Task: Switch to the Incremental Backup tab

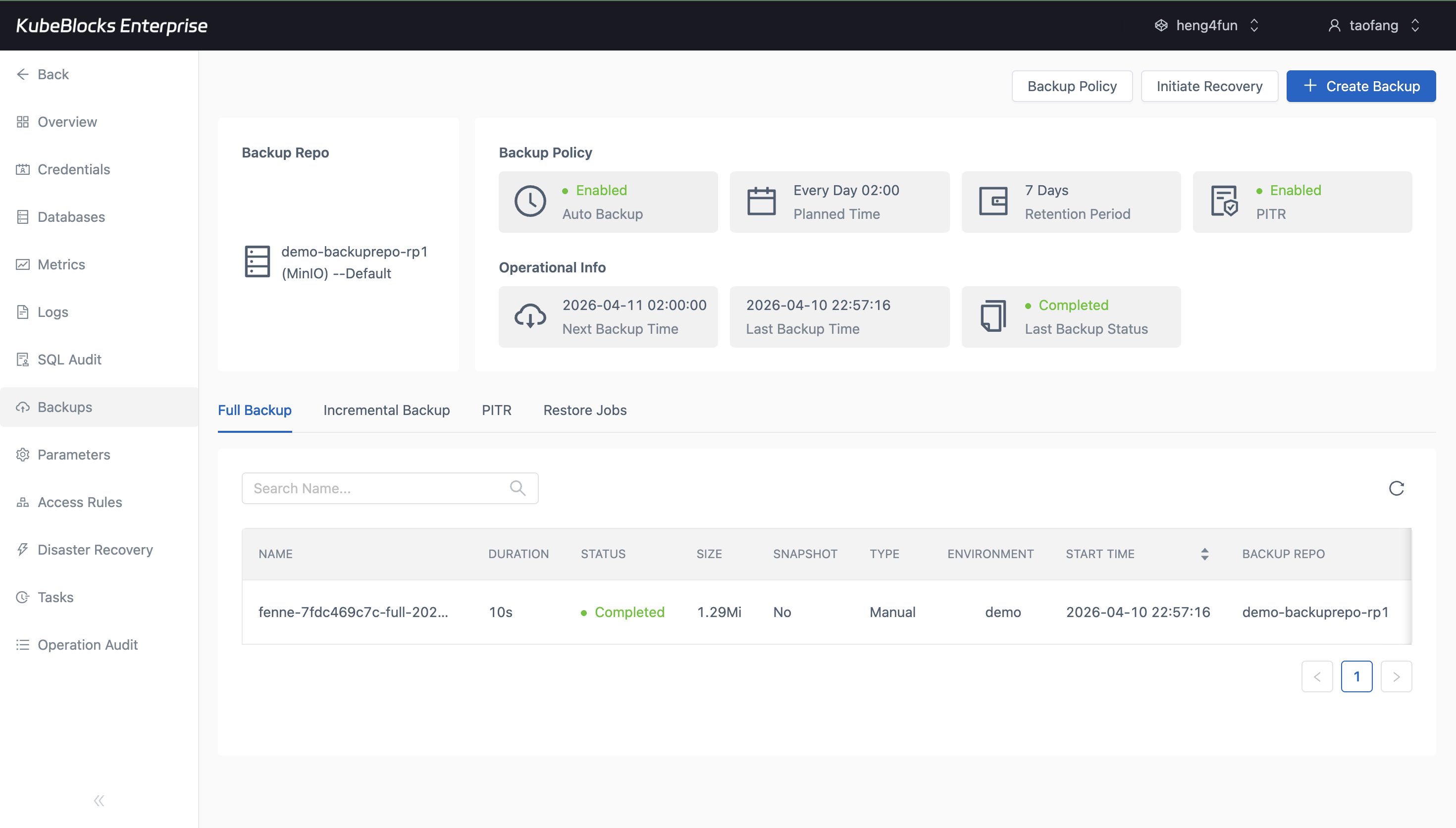Action: (386, 410)
